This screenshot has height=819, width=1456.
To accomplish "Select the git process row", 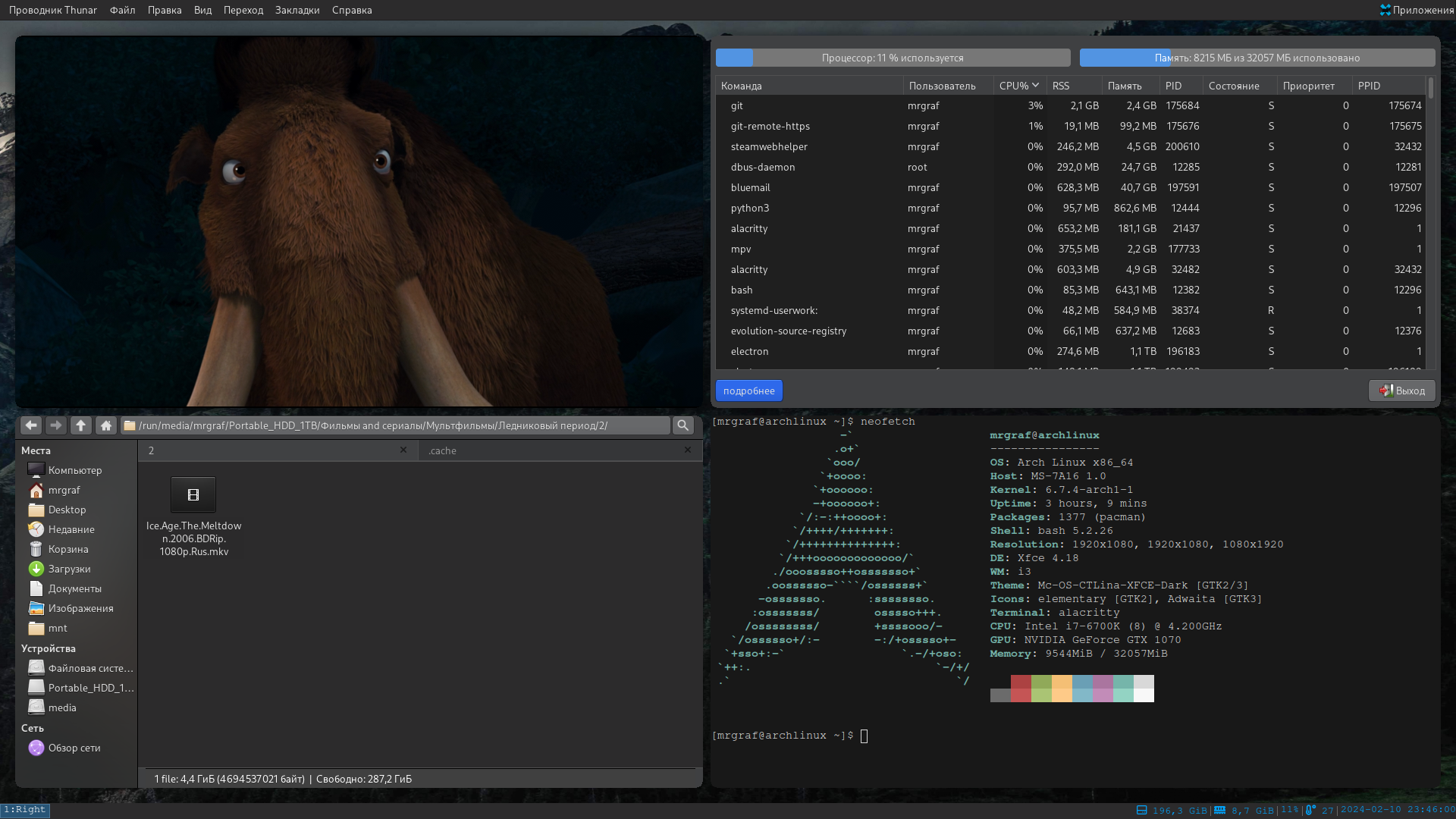I will pos(1071,105).
